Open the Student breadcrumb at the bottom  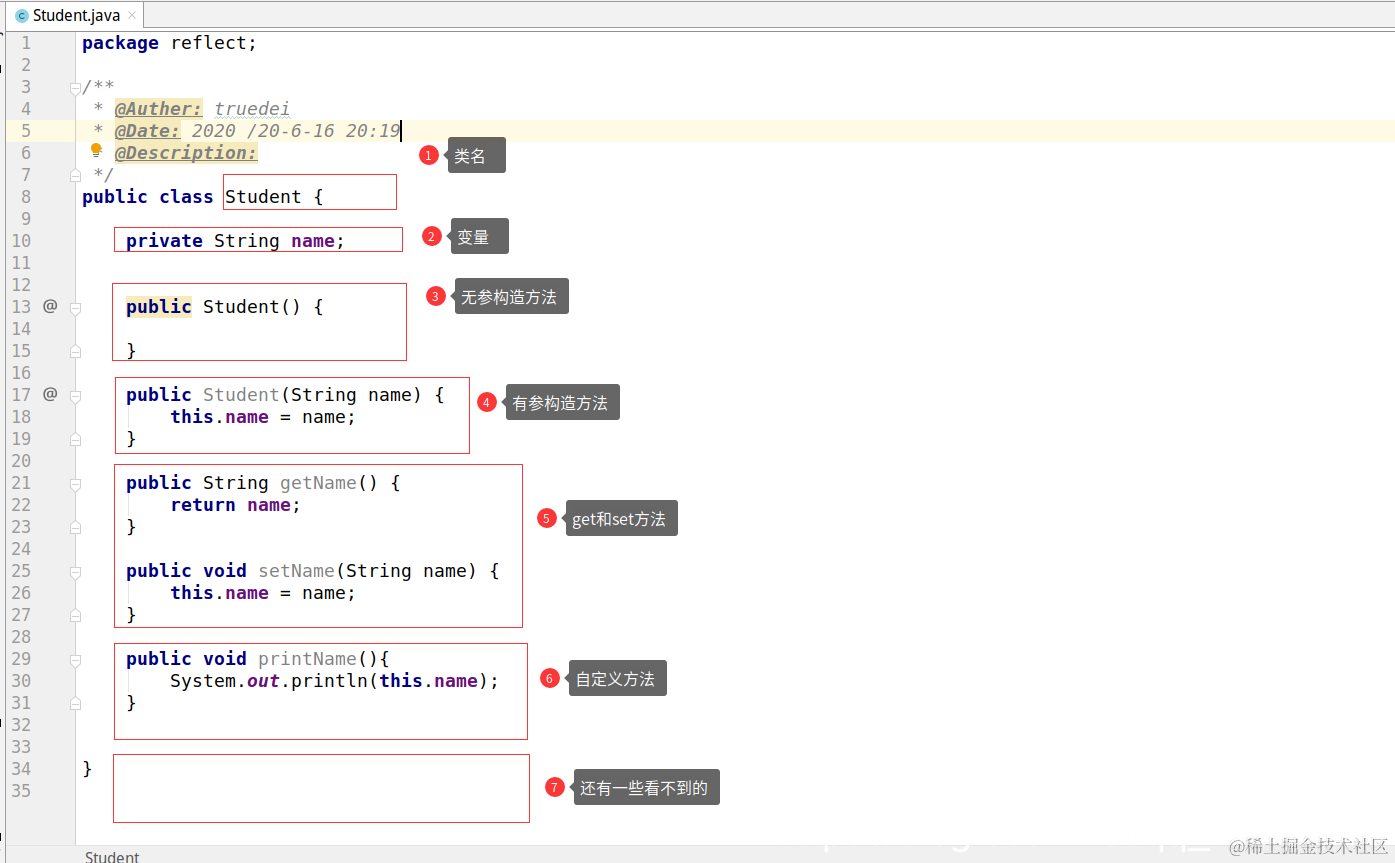(112, 856)
